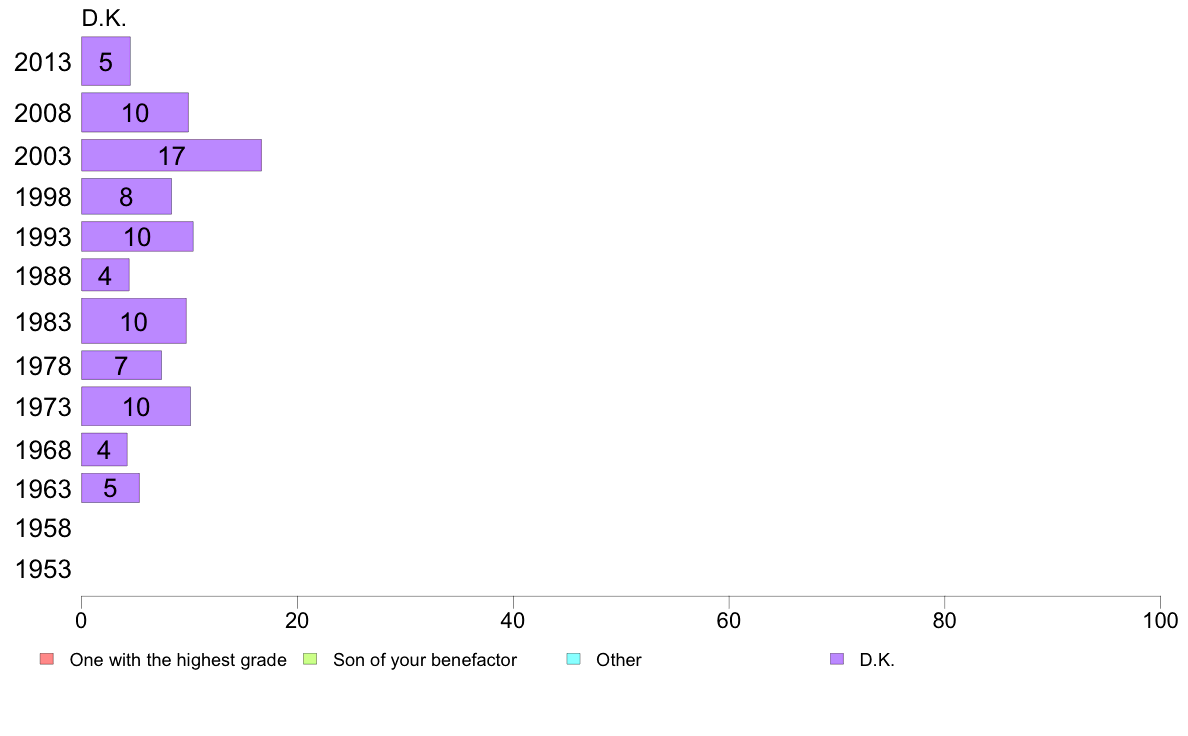
Task: Click the red 'One with the highest grade' legend swatch
Action: coord(47,659)
